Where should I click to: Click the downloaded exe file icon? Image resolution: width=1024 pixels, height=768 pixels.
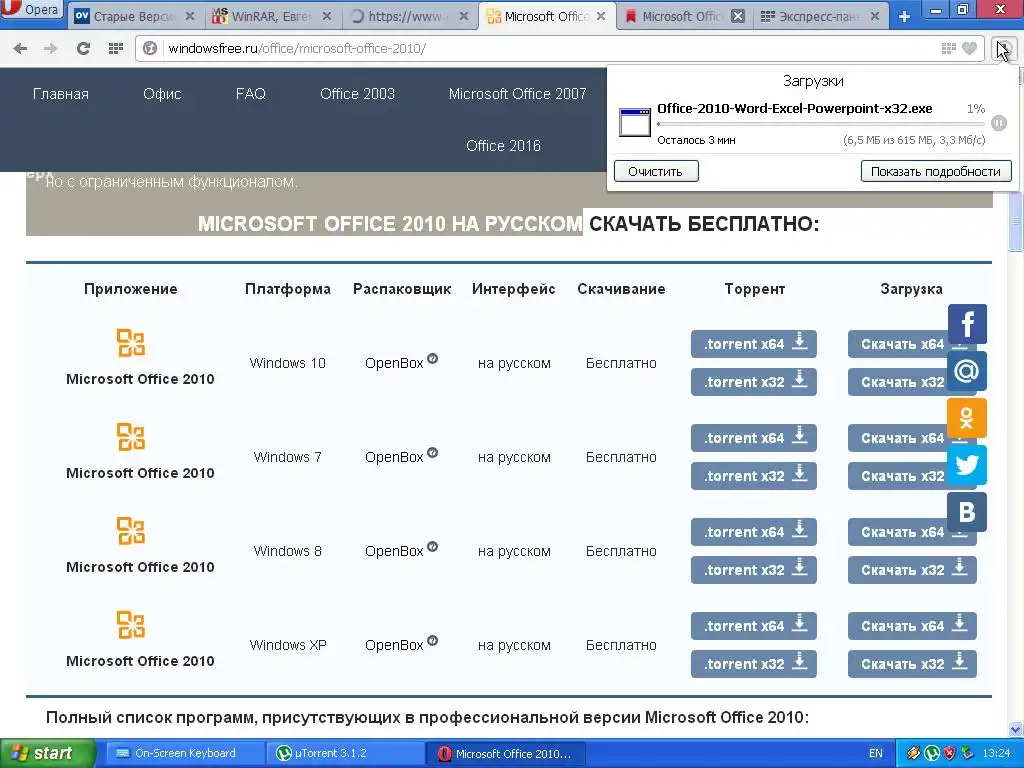pyautogui.click(x=634, y=123)
